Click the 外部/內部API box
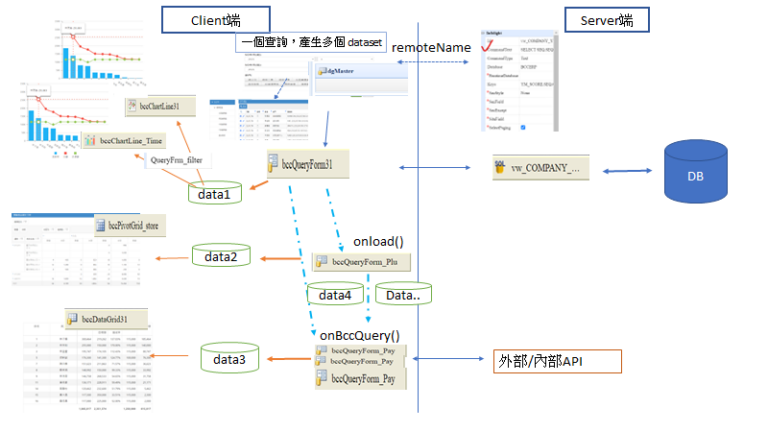 click(556, 360)
